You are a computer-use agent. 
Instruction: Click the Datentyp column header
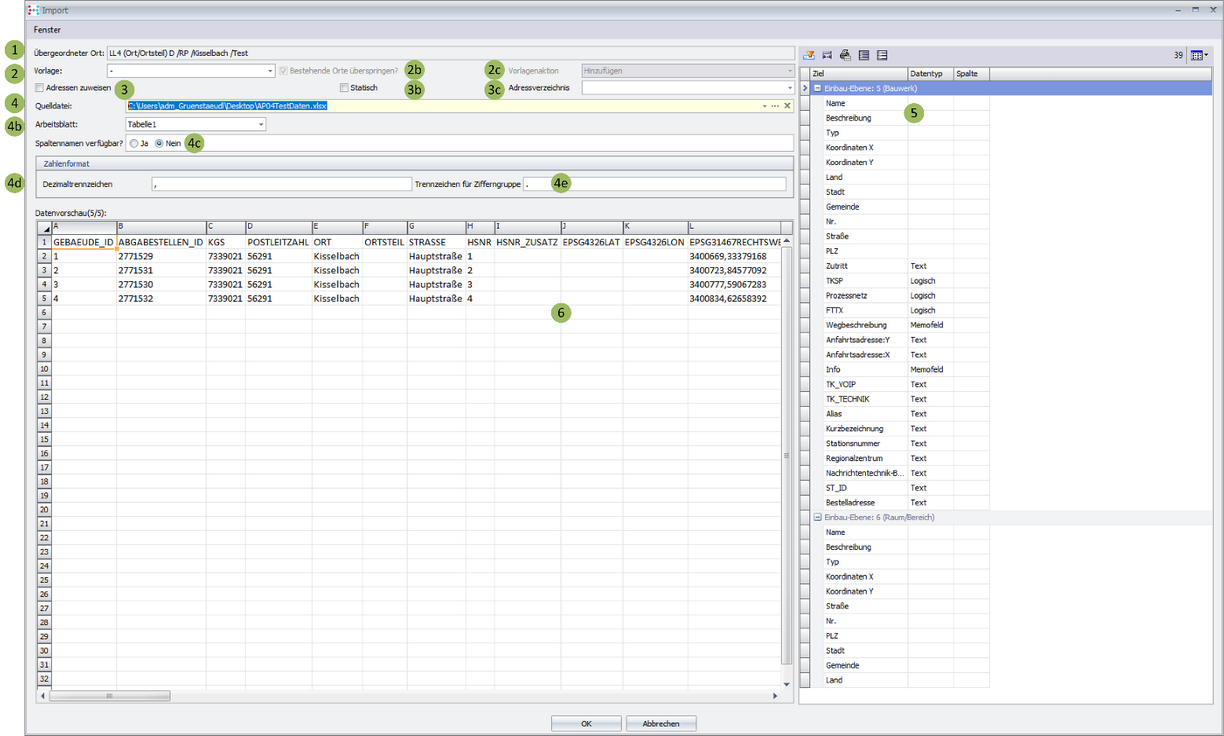tap(930, 74)
